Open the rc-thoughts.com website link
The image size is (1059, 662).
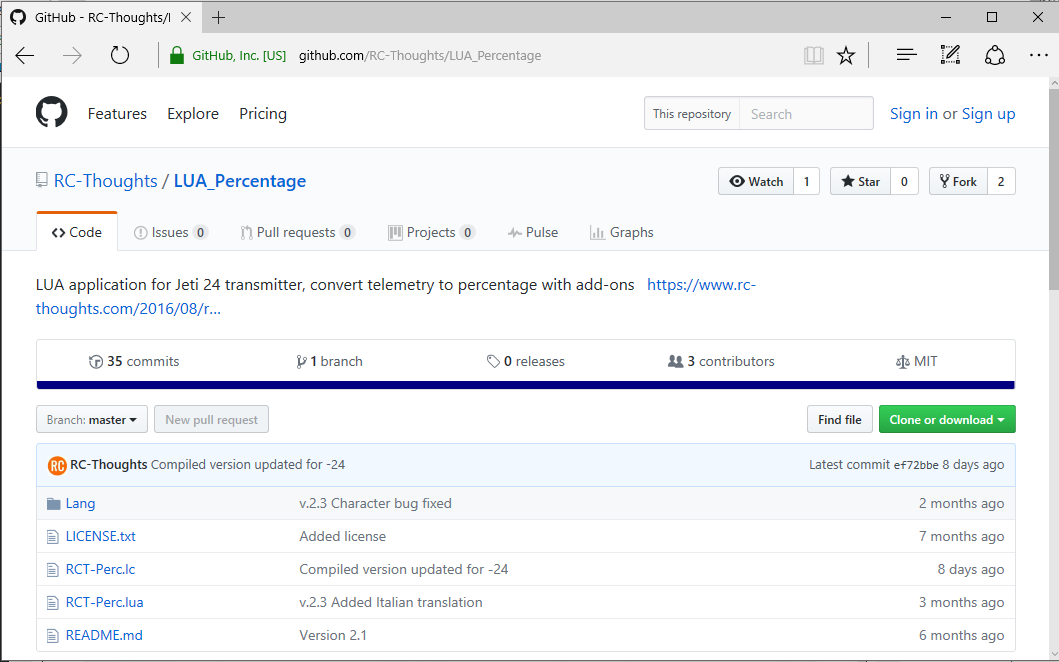(396, 297)
